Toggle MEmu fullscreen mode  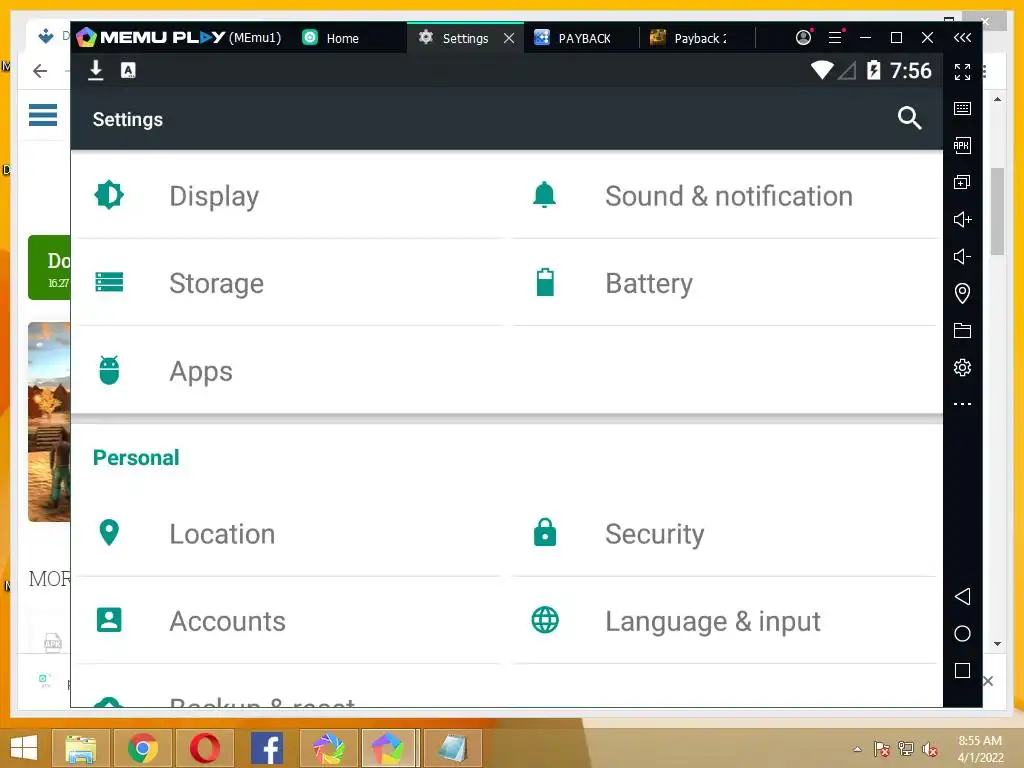point(962,72)
